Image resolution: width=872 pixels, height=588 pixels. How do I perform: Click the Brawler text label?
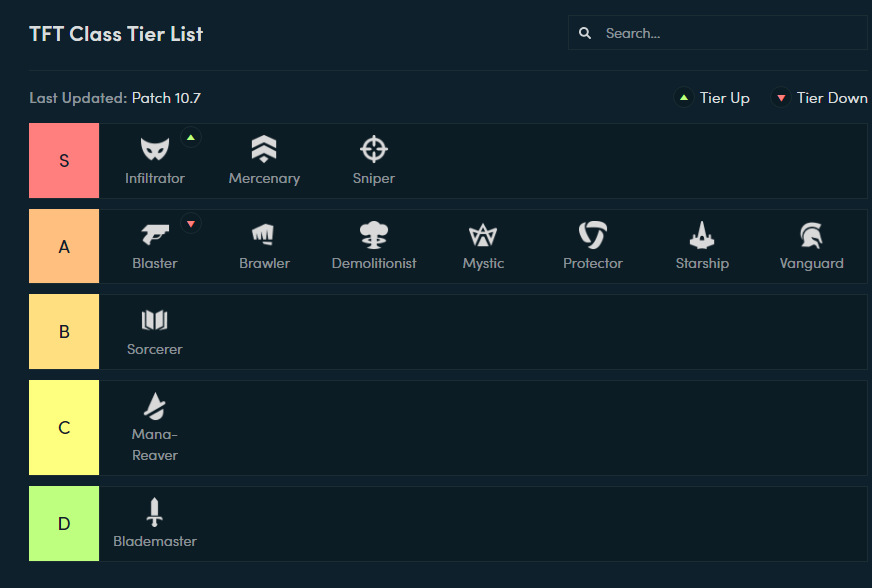pos(264,263)
